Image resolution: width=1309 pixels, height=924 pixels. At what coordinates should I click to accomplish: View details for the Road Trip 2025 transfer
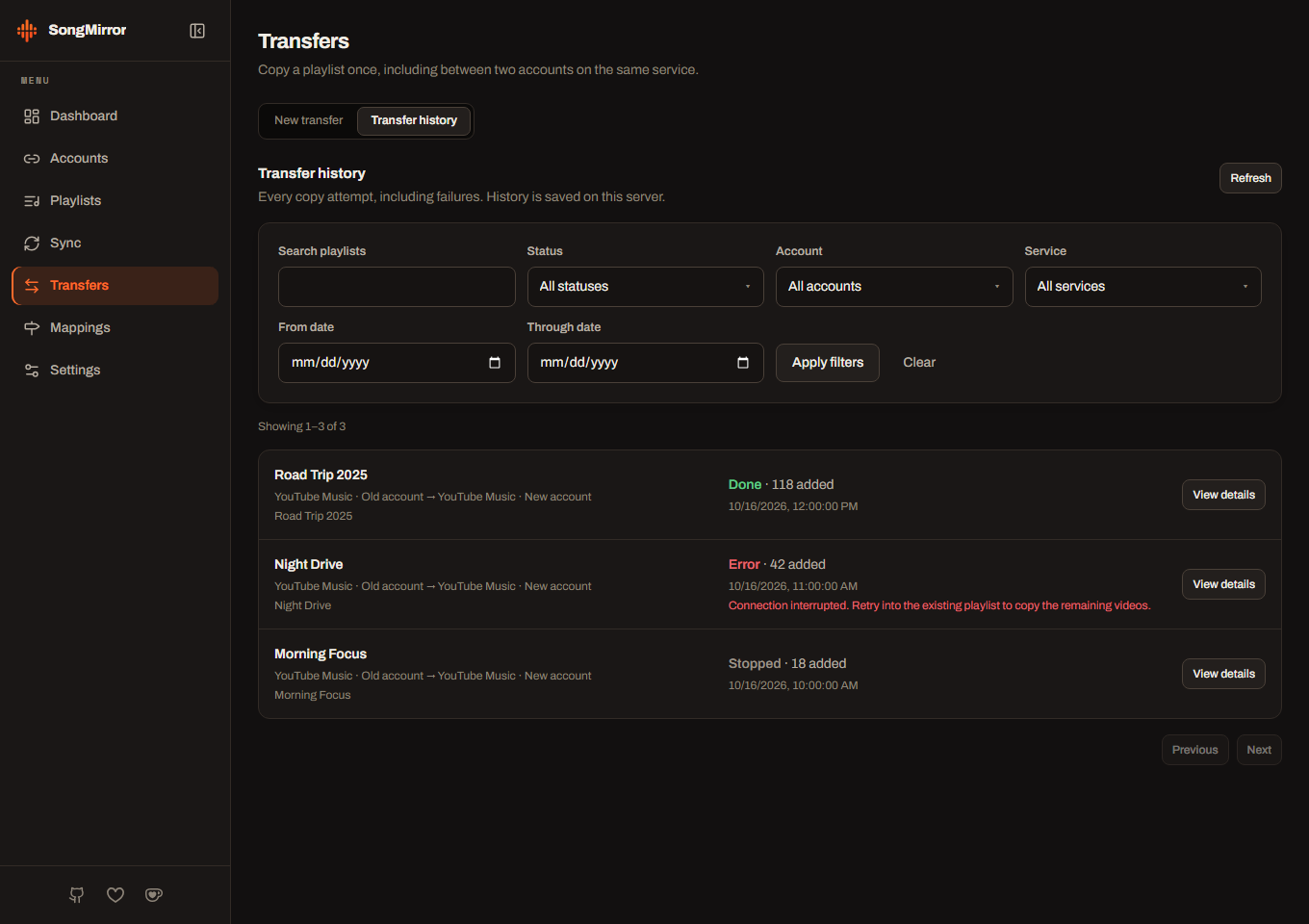1223,495
